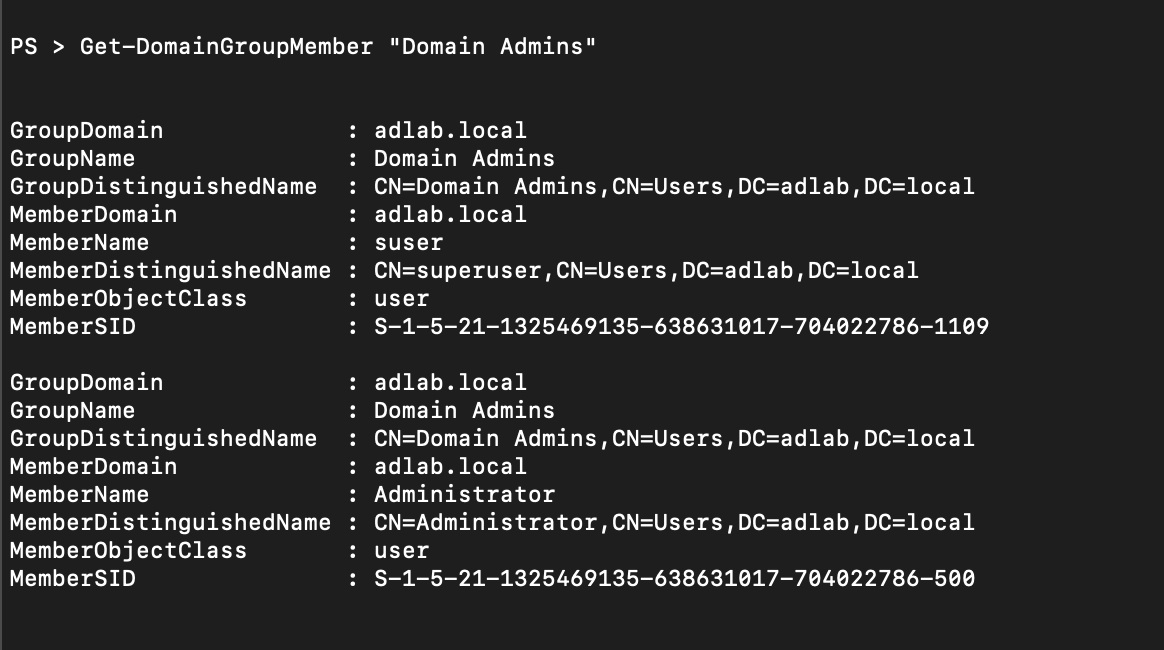This screenshot has height=650, width=1164.
Task: Click first GroupName value Domain Admins
Action: click(x=464, y=158)
